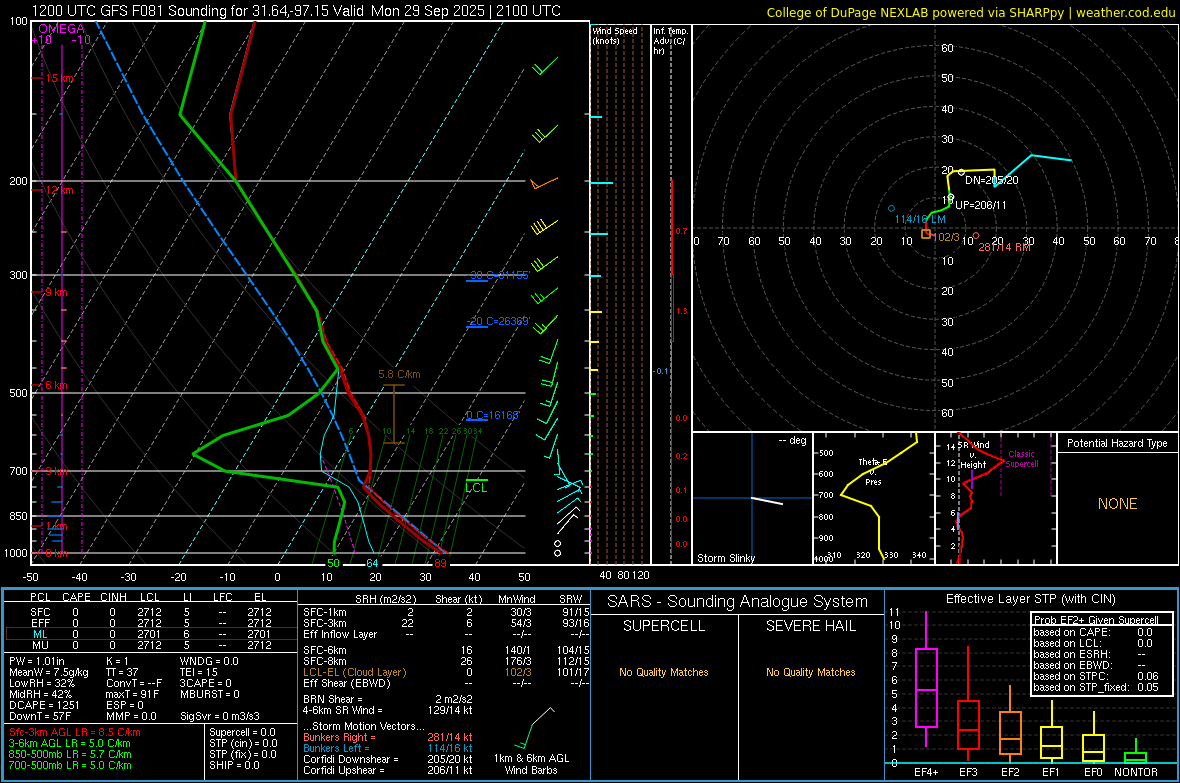
Task: Click the -30 C=31155' level label
Action: pos(498,276)
